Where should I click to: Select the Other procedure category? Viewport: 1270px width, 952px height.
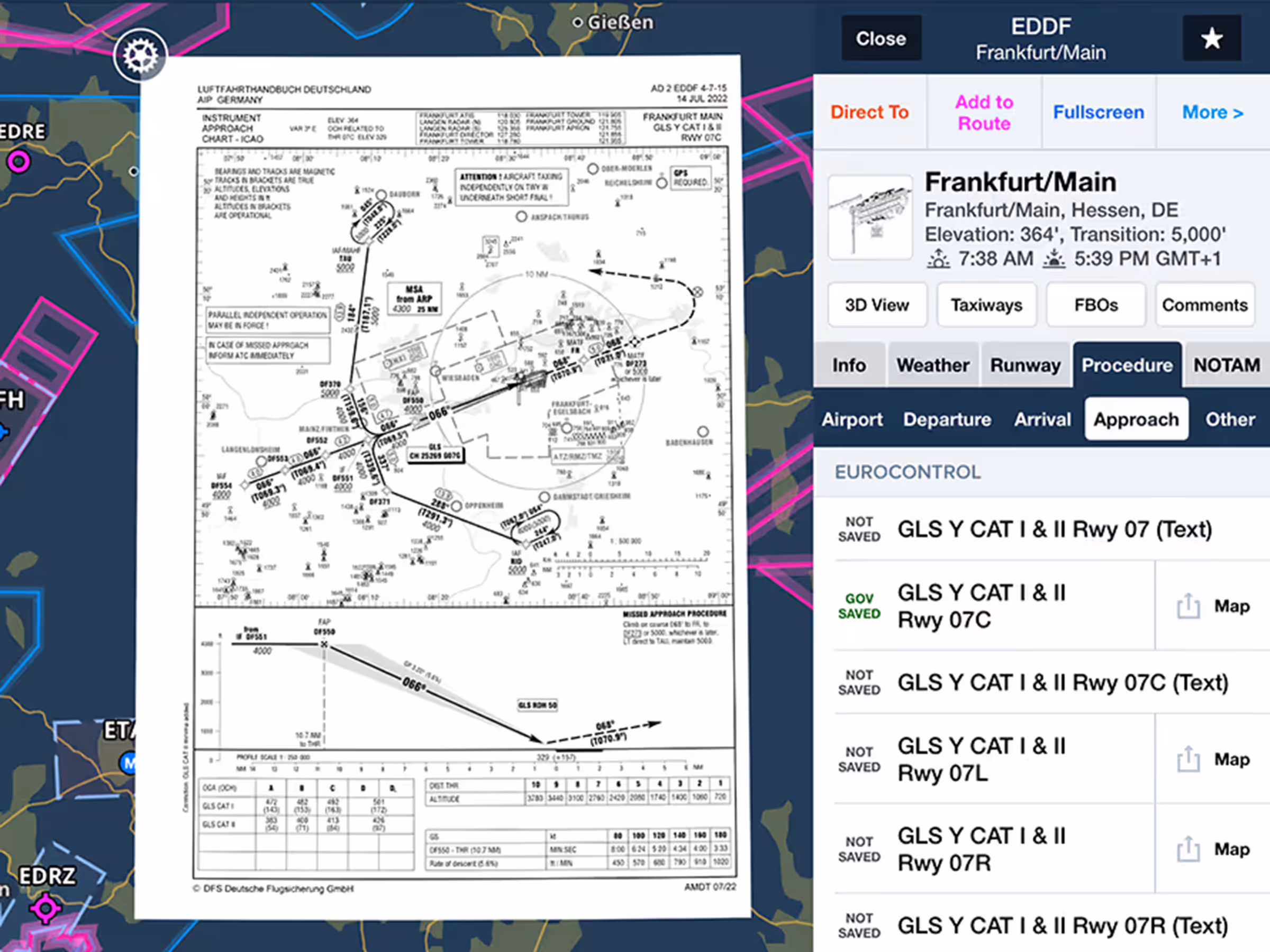click(1230, 419)
